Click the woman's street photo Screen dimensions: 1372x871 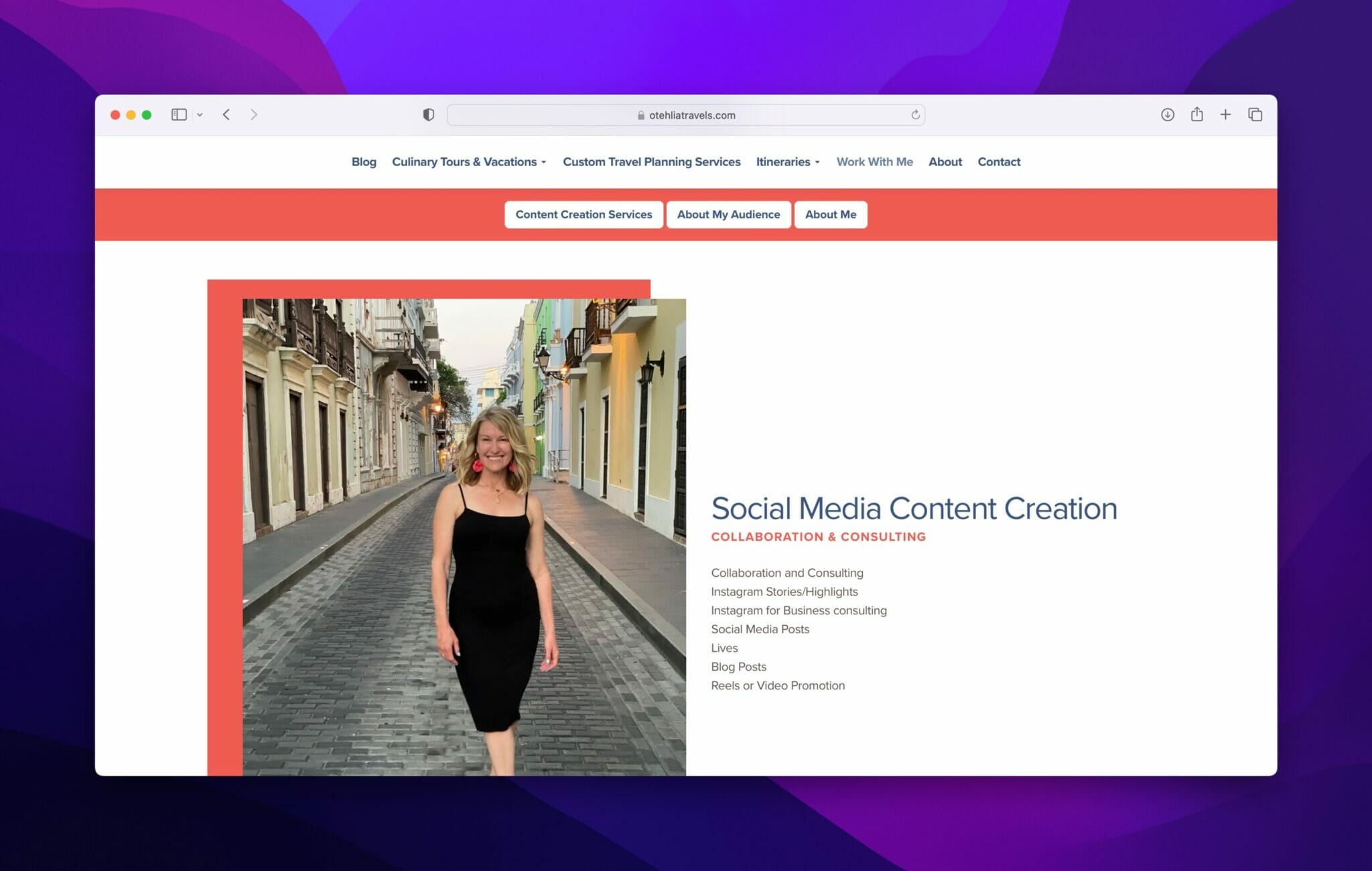464,536
